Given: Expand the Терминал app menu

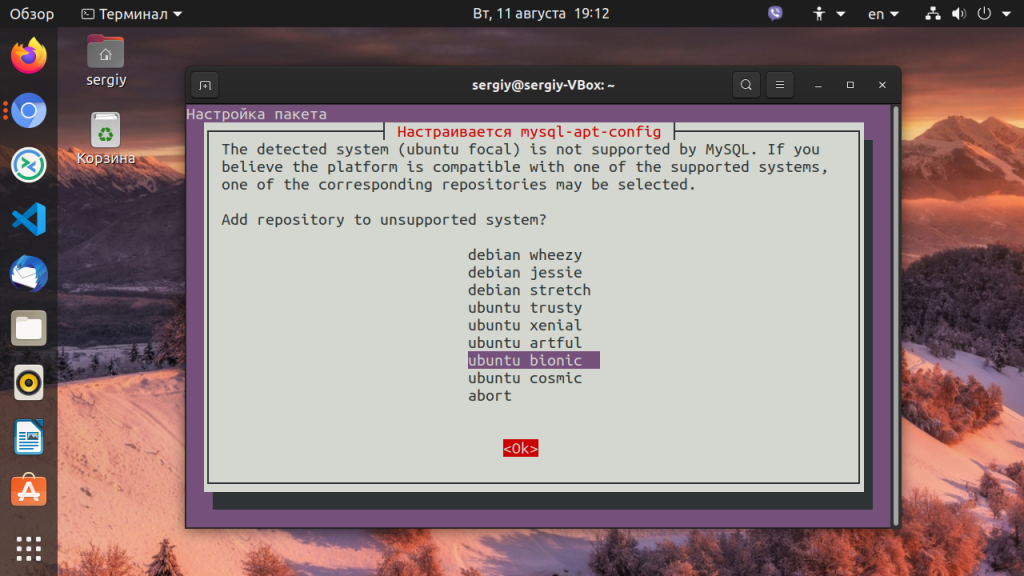Looking at the screenshot, I should (131, 14).
